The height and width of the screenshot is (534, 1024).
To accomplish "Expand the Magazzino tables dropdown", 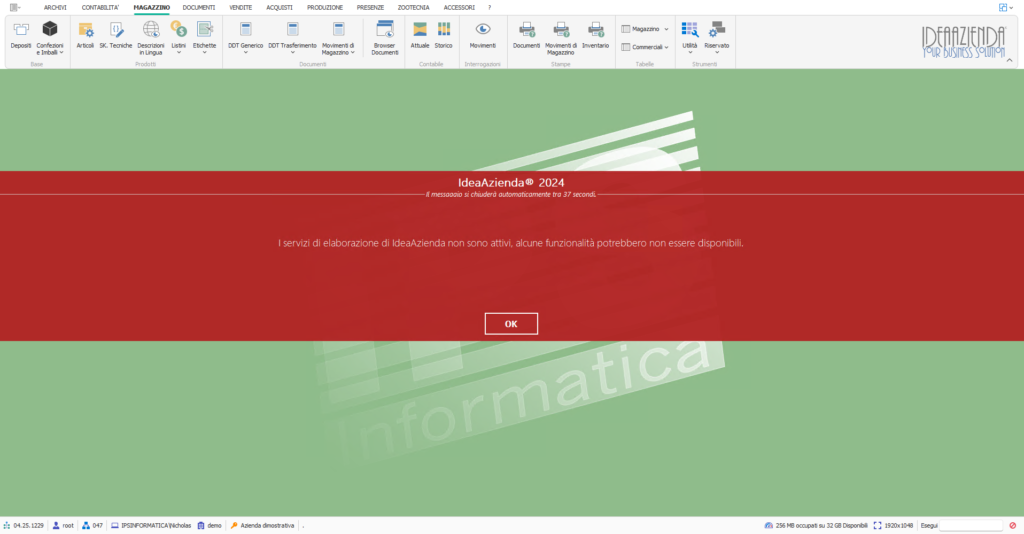I will 645,29.
